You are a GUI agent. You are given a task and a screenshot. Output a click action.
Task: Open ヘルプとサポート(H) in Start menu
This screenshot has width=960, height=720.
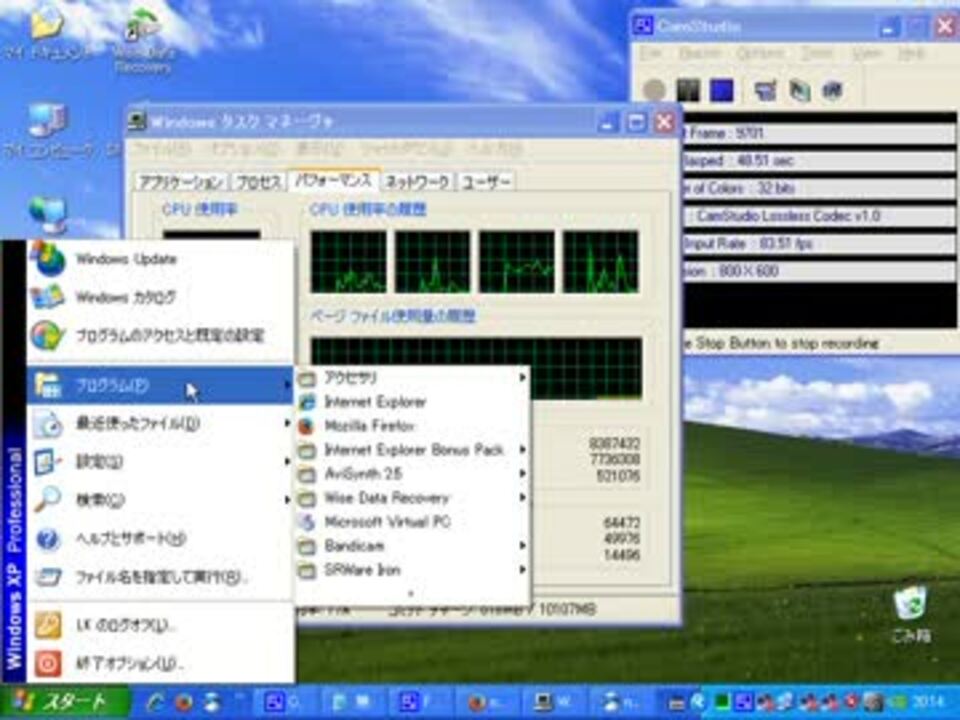[160, 538]
